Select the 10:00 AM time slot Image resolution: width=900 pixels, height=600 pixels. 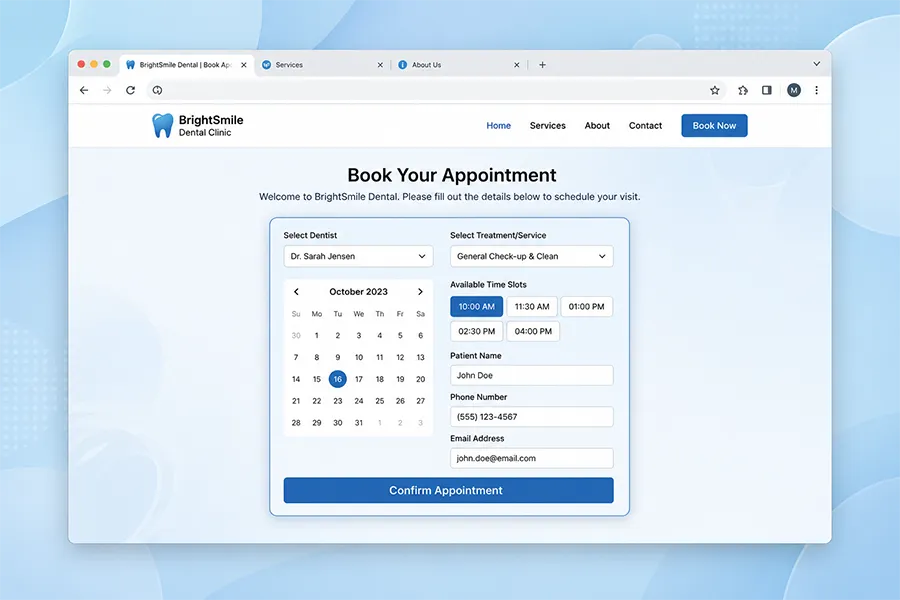[x=476, y=307]
